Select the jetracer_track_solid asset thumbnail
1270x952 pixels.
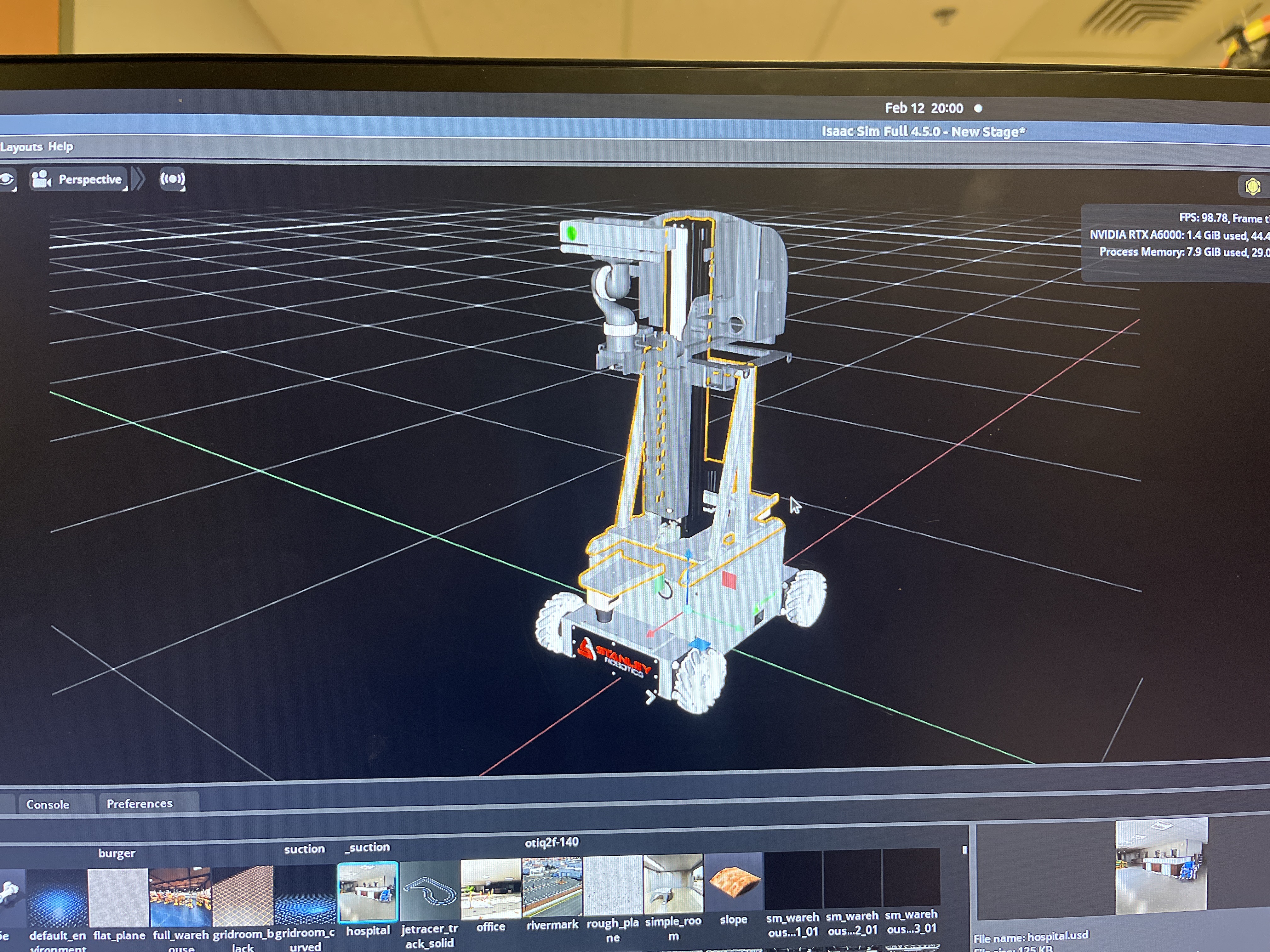(x=429, y=891)
